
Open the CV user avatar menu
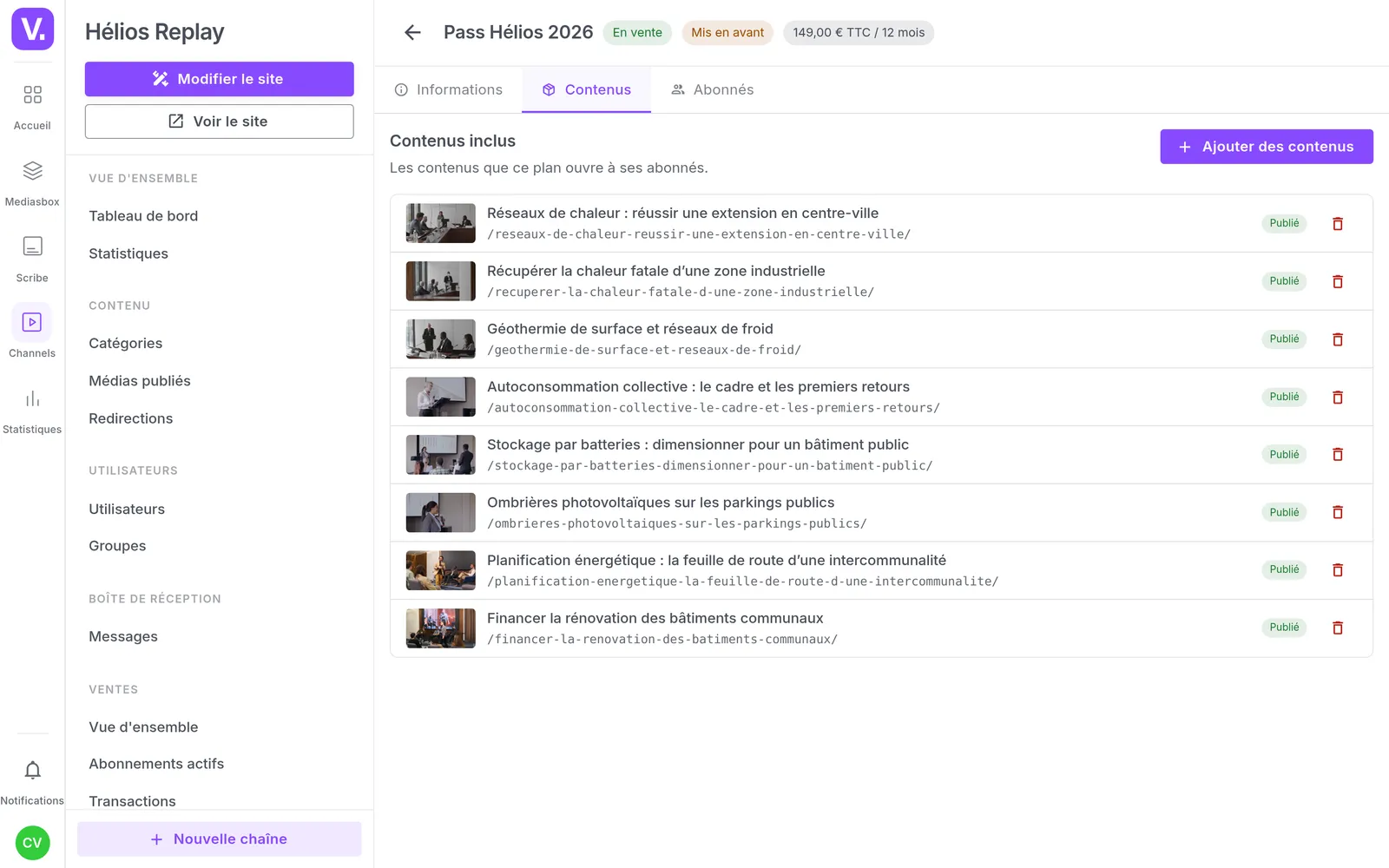(32, 843)
